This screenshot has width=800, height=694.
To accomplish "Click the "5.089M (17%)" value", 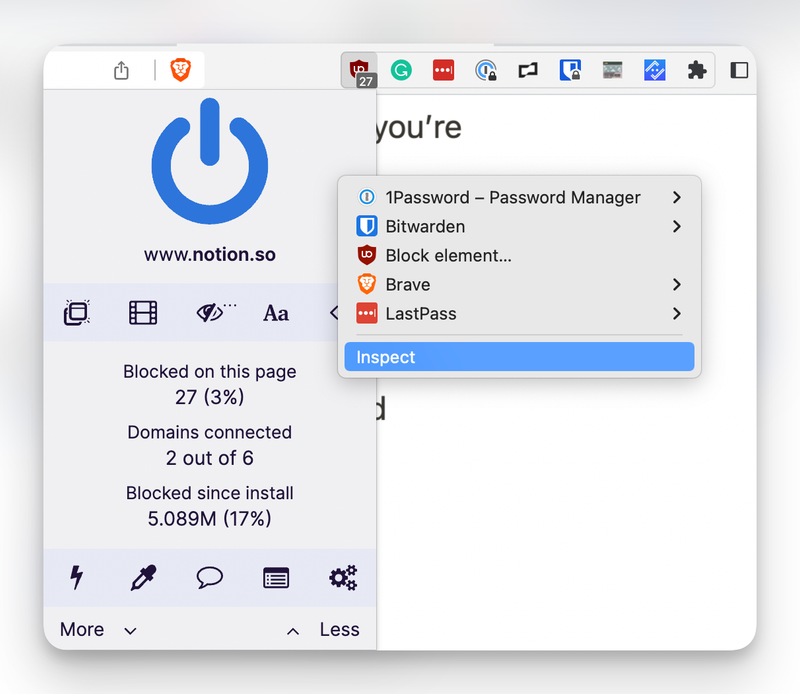I will 210,518.
